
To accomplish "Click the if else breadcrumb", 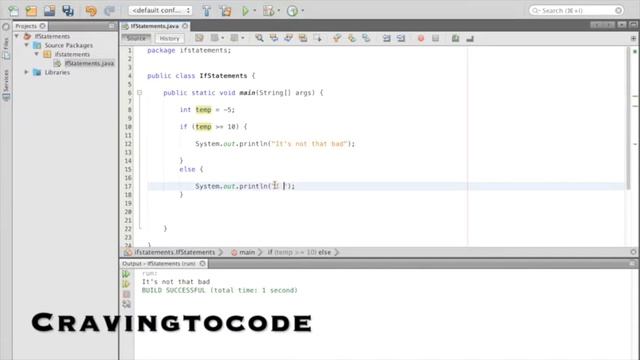I will point(299,252).
